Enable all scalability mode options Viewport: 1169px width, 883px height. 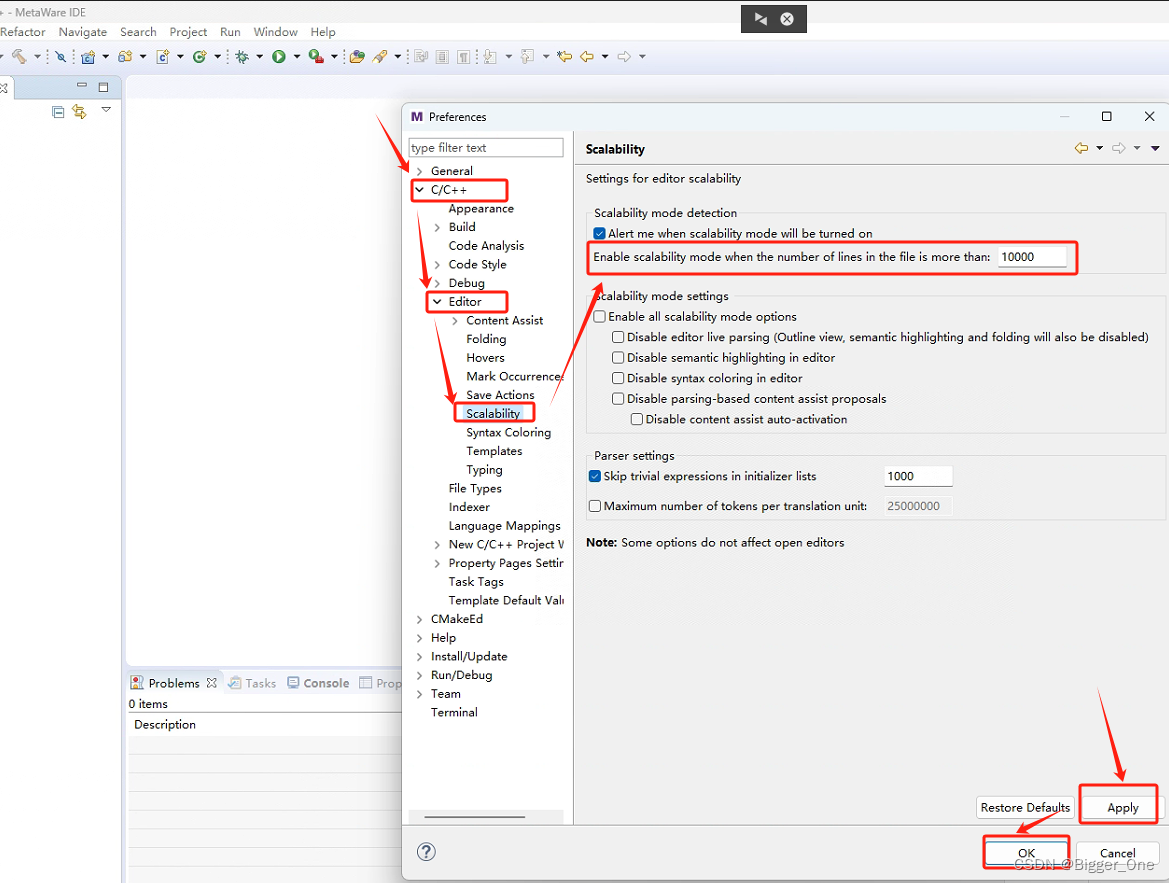598,315
